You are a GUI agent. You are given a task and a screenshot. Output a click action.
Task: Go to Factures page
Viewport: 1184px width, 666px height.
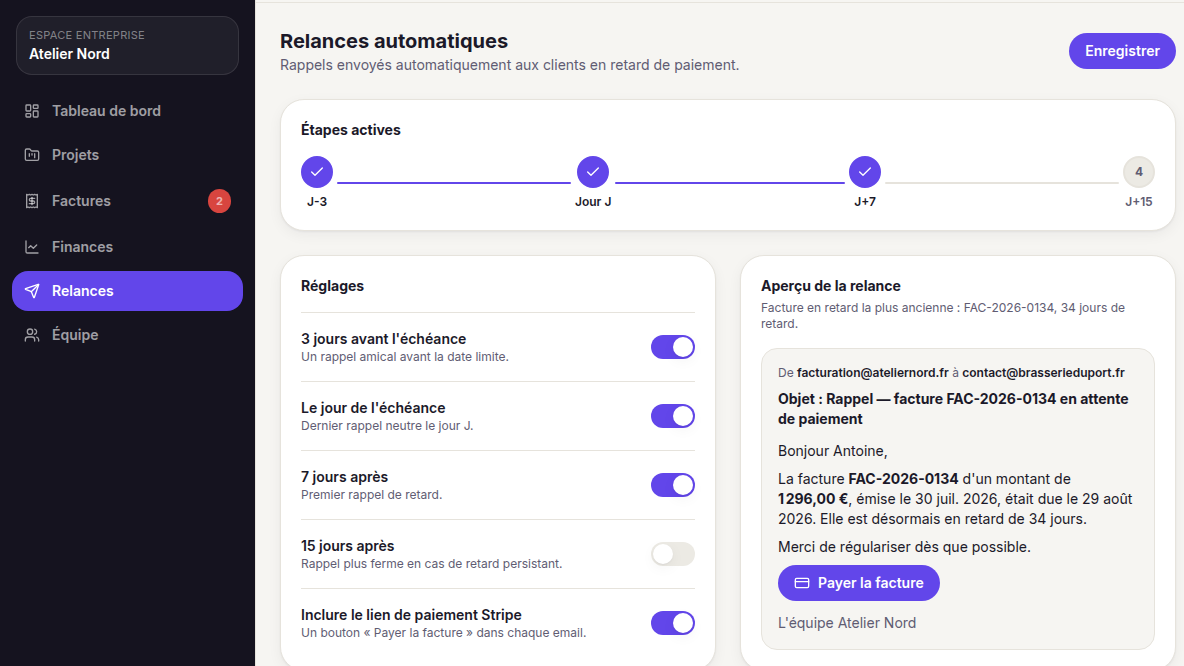point(128,201)
